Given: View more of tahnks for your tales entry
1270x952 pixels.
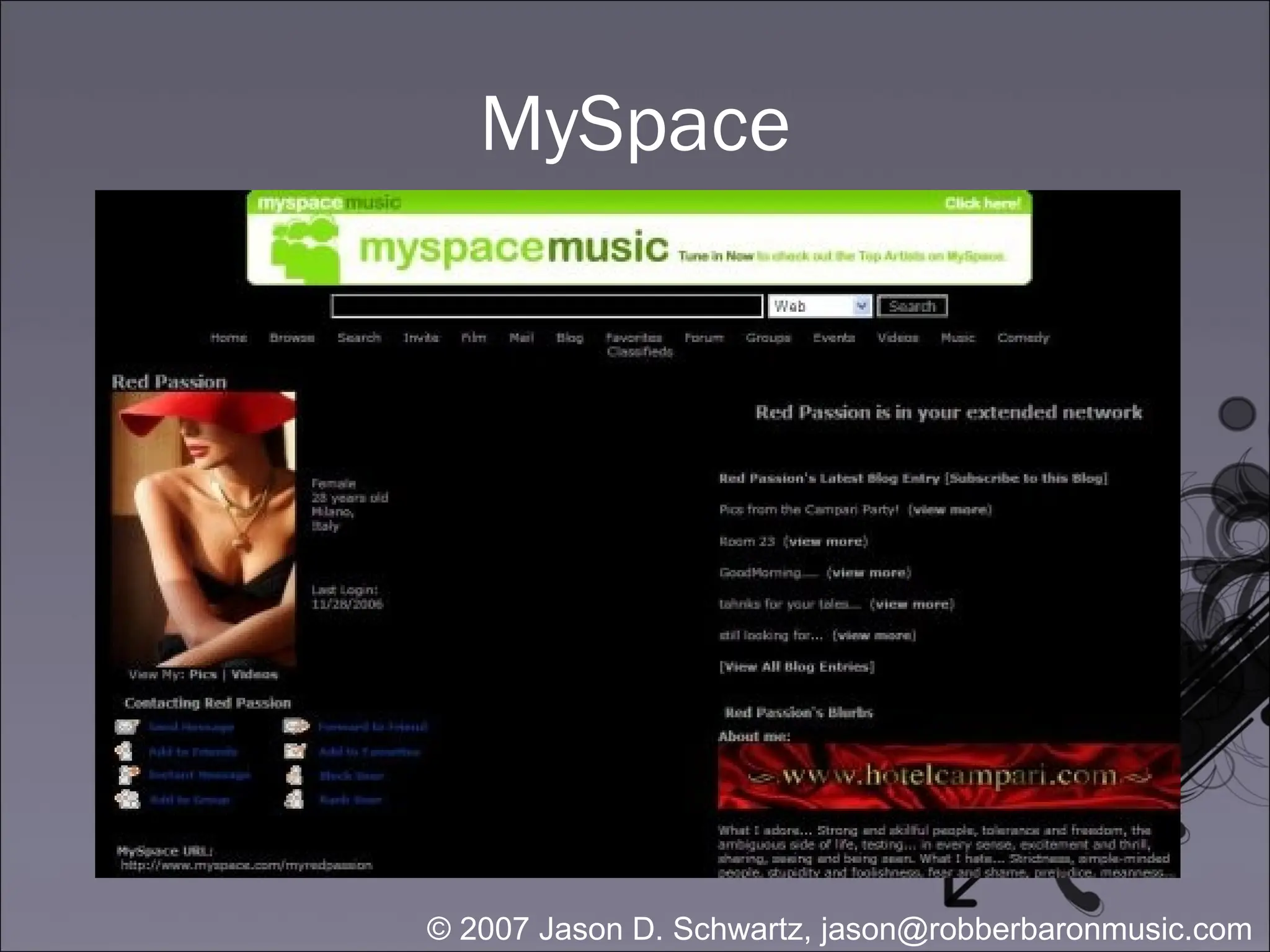Looking at the screenshot, I should (x=912, y=604).
